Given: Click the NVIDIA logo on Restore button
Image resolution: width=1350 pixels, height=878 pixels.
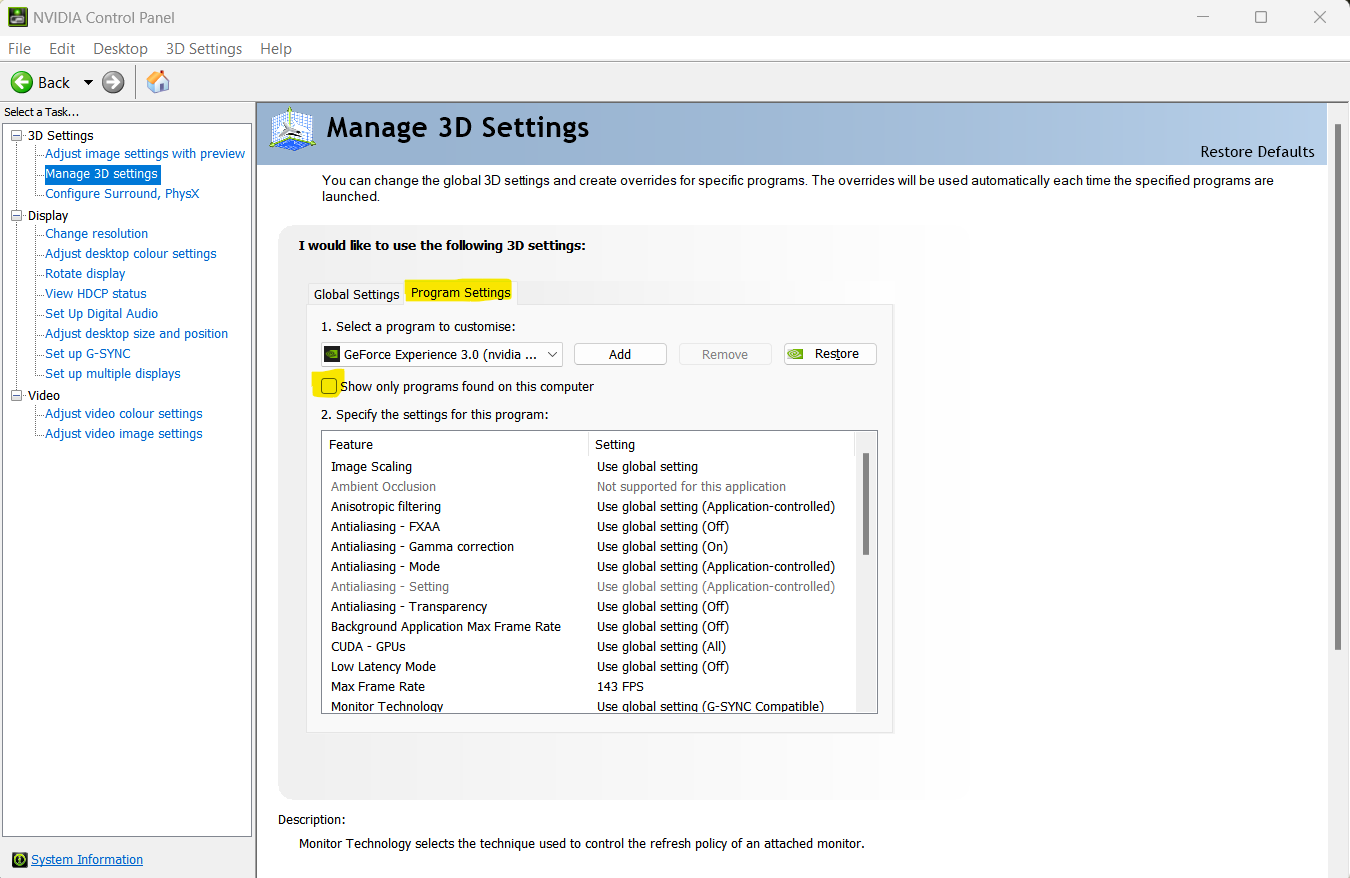Looking at the screenshot, I should [796, 354].
